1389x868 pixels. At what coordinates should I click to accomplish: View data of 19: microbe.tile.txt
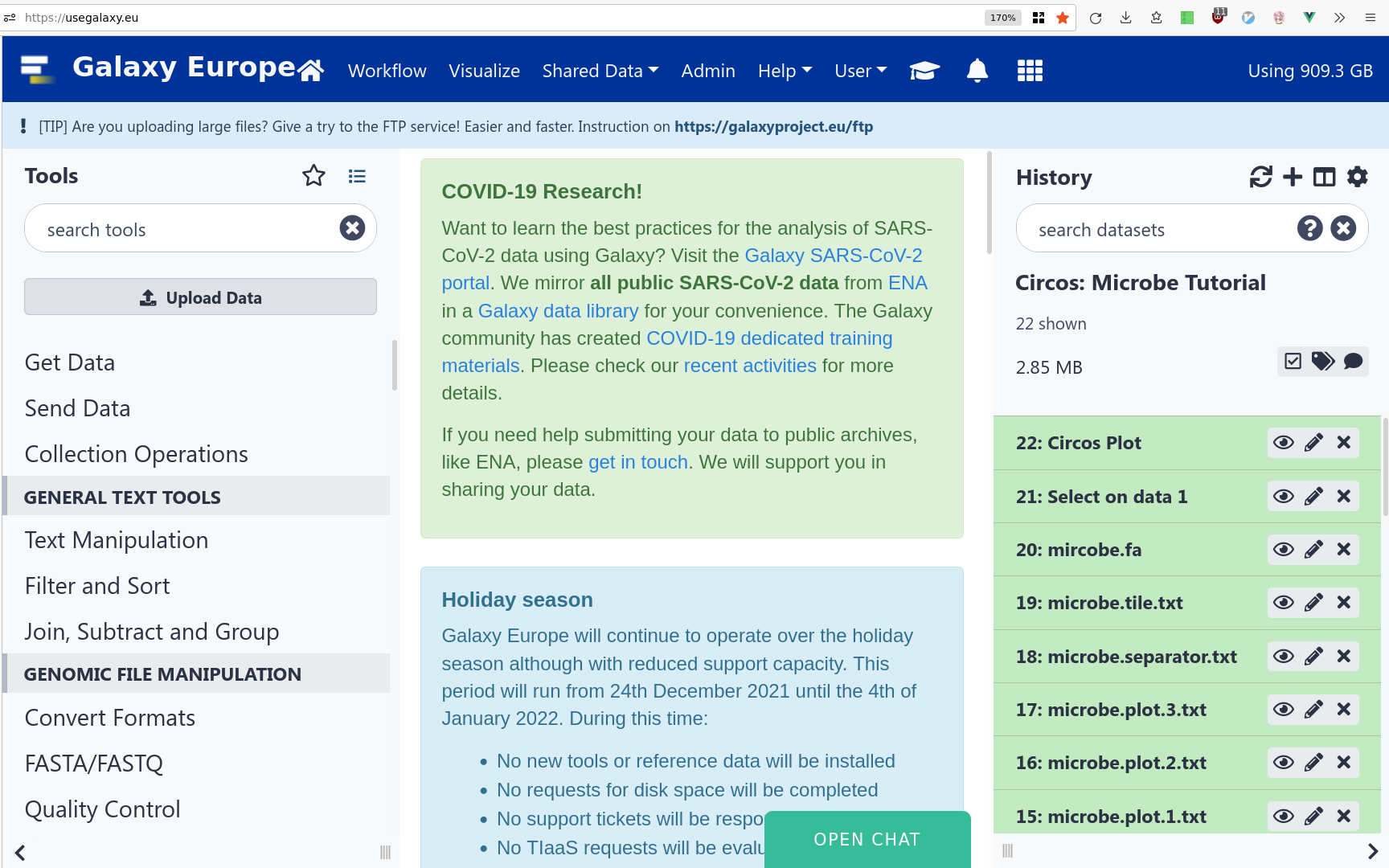(1284, 603)
